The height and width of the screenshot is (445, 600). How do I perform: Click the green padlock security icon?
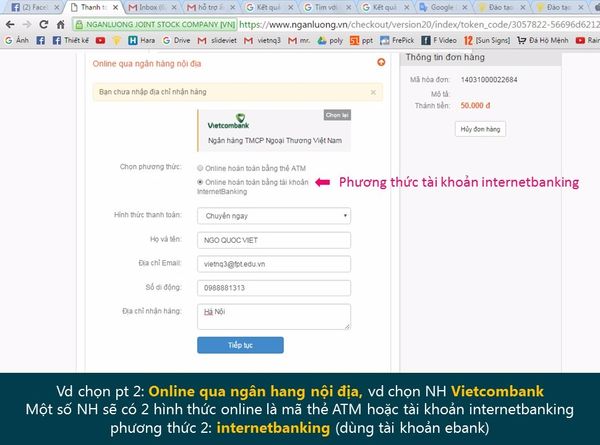pos(79,25)
